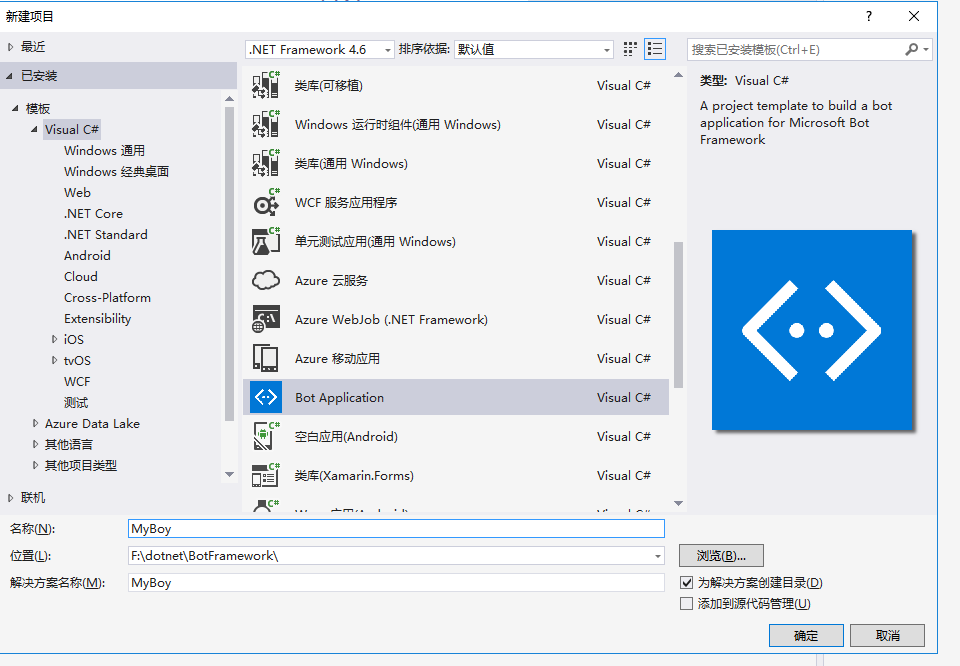Expand the 联机 section
Image resolution: width=960 pixels, height=666 pixels.
pyautogui.click(x=10, y=498)
